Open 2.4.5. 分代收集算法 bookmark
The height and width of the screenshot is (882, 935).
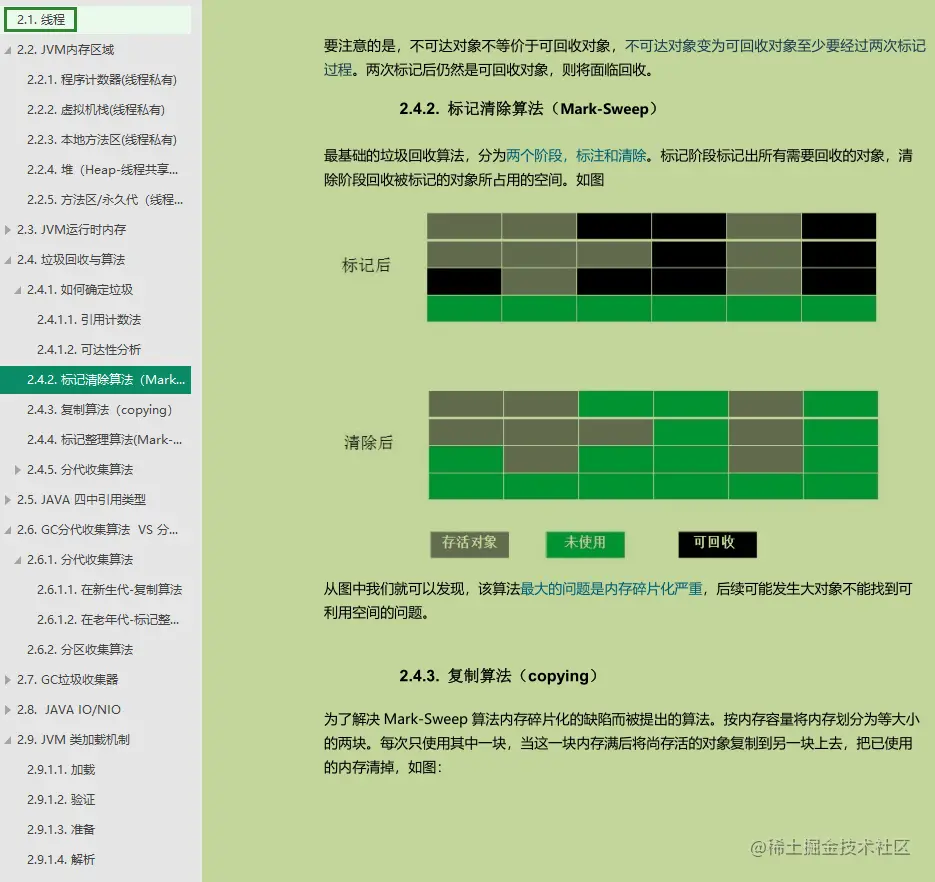click(80, 470)
